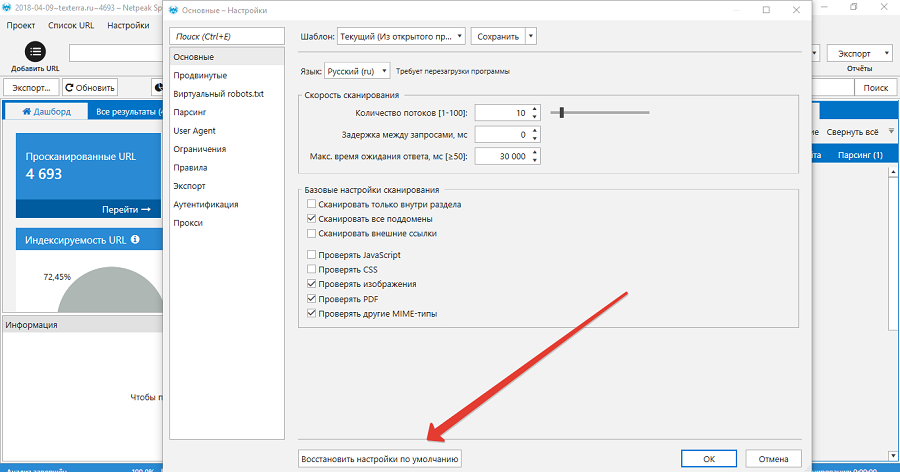Uncheck Проверять изображения
Viewport: 900px width, 472px height.
point(311,284)
